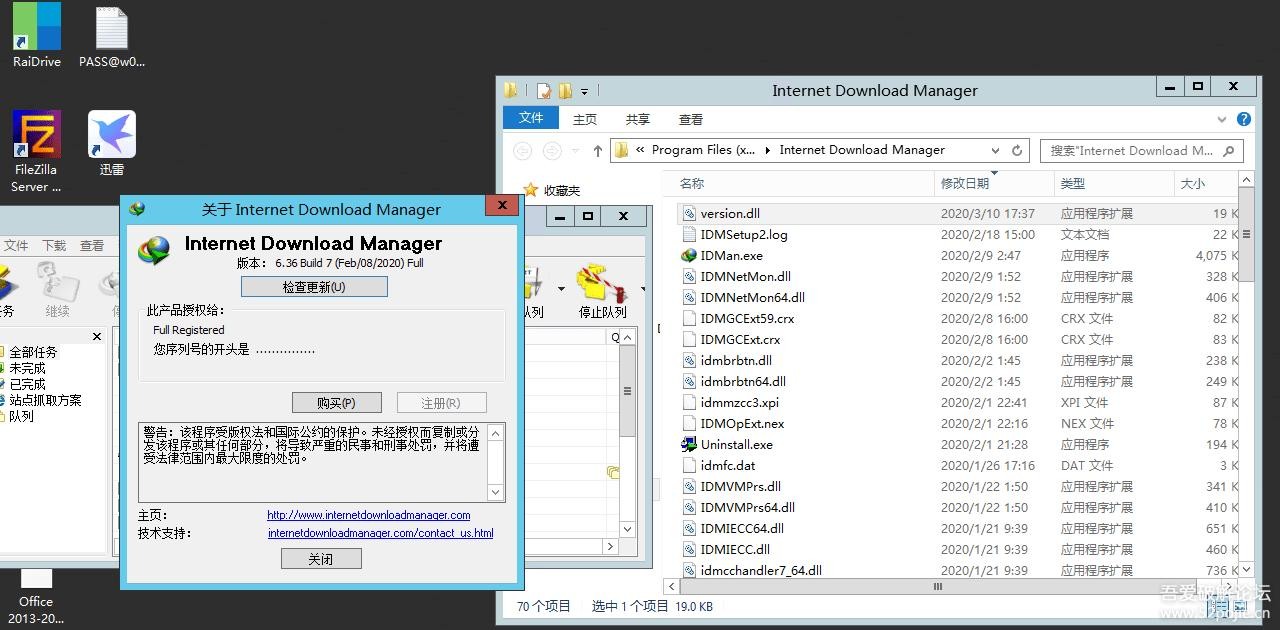Click the warning text box scroll-down arrow

click(496, 492)
